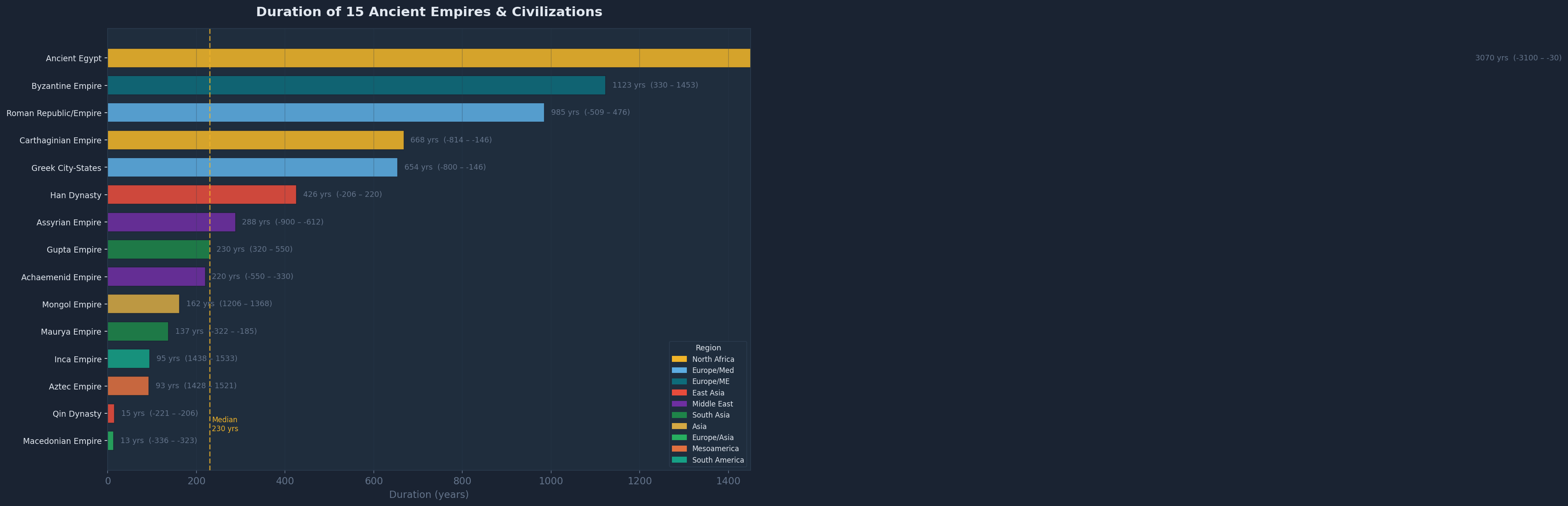Click the Ancient Egypt duration bar
Image resolution: width=1568 pixels, height=506 pixels.
(x=426, y=58)
